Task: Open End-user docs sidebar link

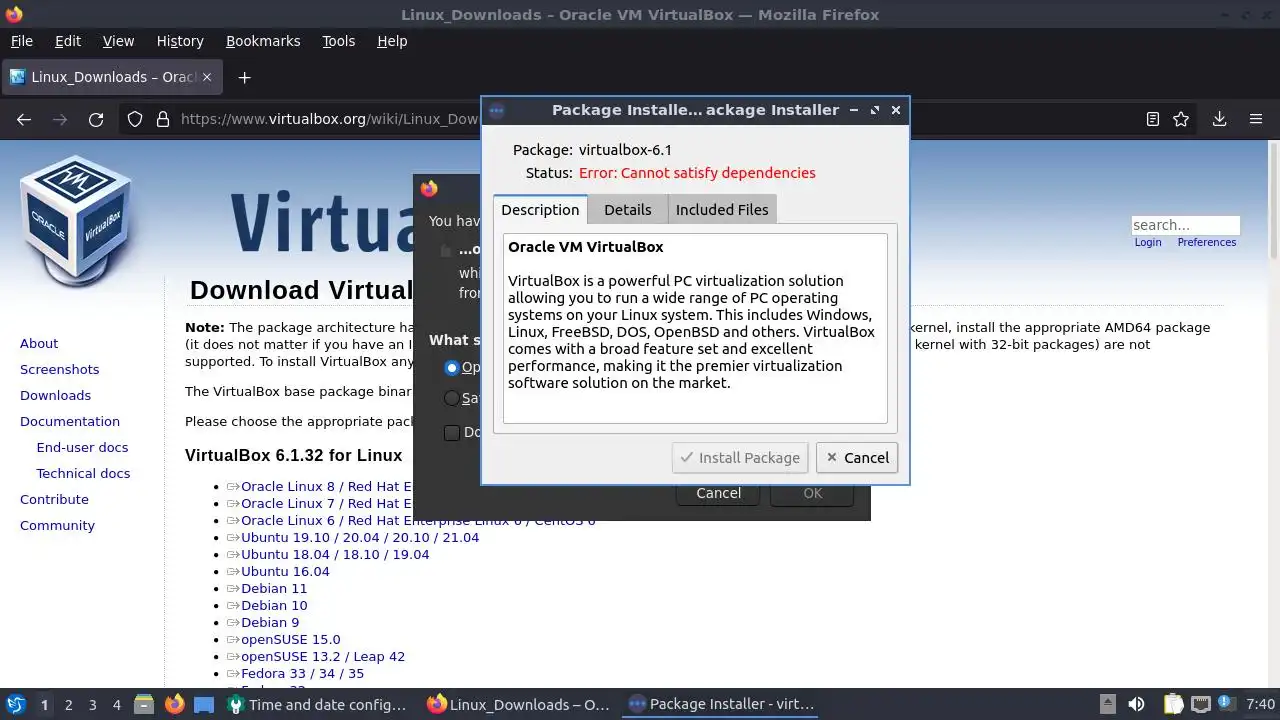Action: tap(82, 447)
